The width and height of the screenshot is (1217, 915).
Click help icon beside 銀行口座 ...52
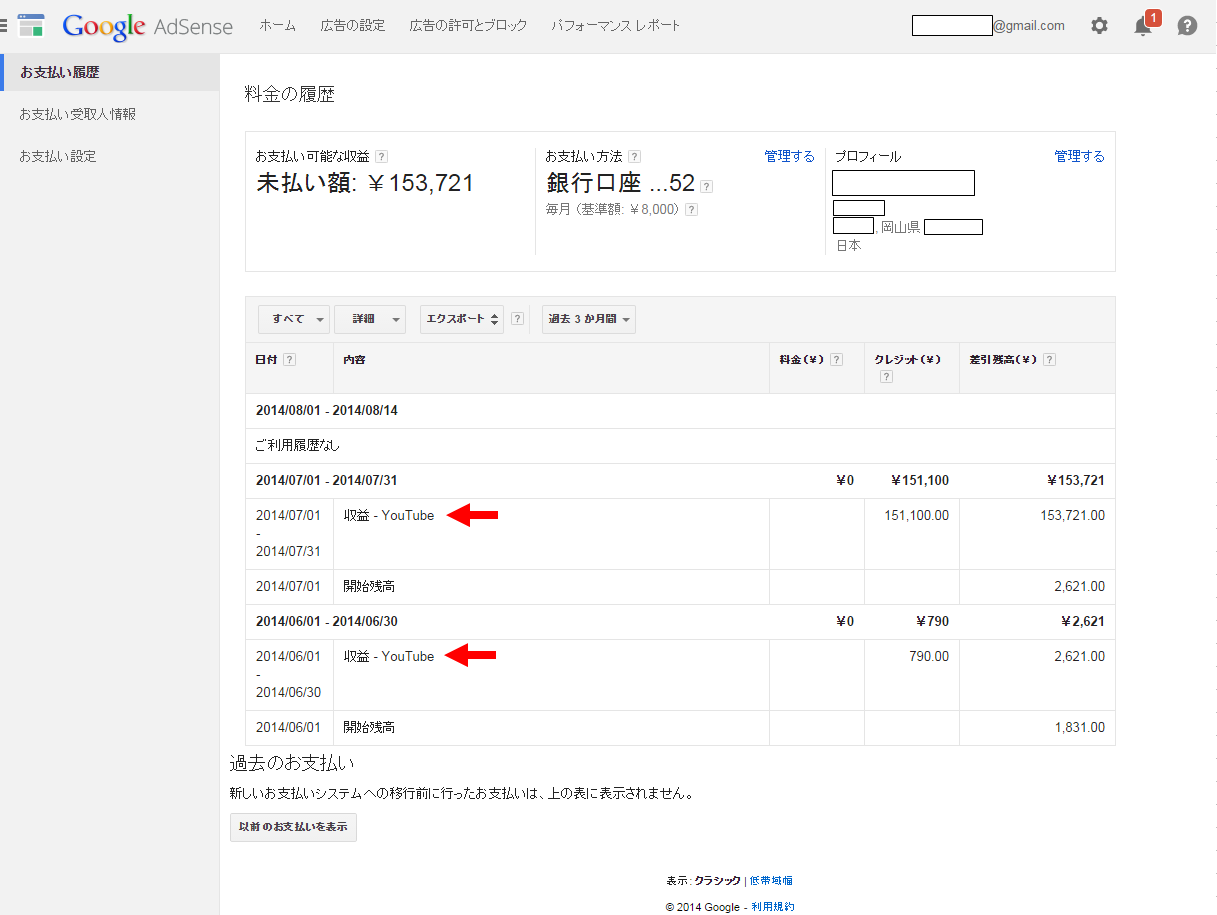pyautogui.click(x=707, y=186)
